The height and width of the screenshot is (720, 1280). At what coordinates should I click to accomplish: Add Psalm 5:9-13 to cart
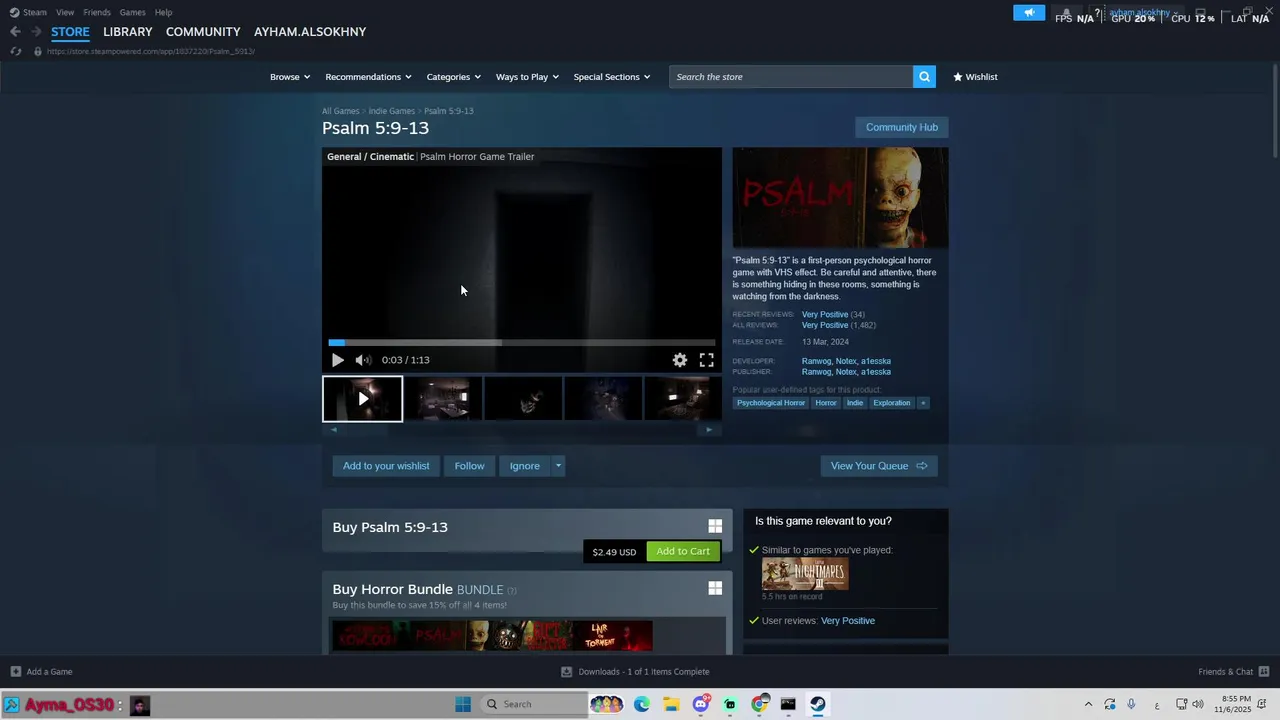[683, 551]
